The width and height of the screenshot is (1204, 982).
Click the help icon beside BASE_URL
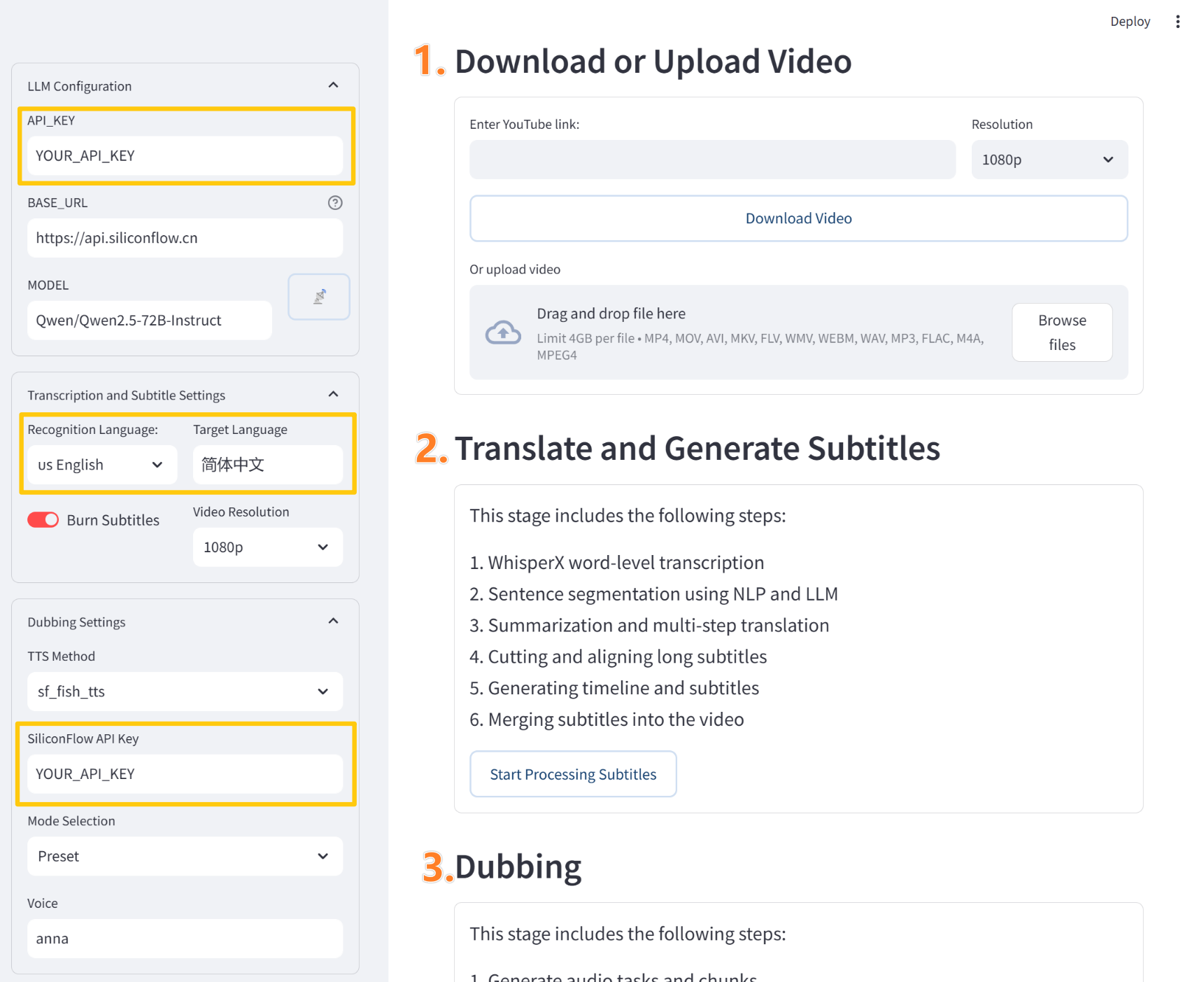pos(335,203)
